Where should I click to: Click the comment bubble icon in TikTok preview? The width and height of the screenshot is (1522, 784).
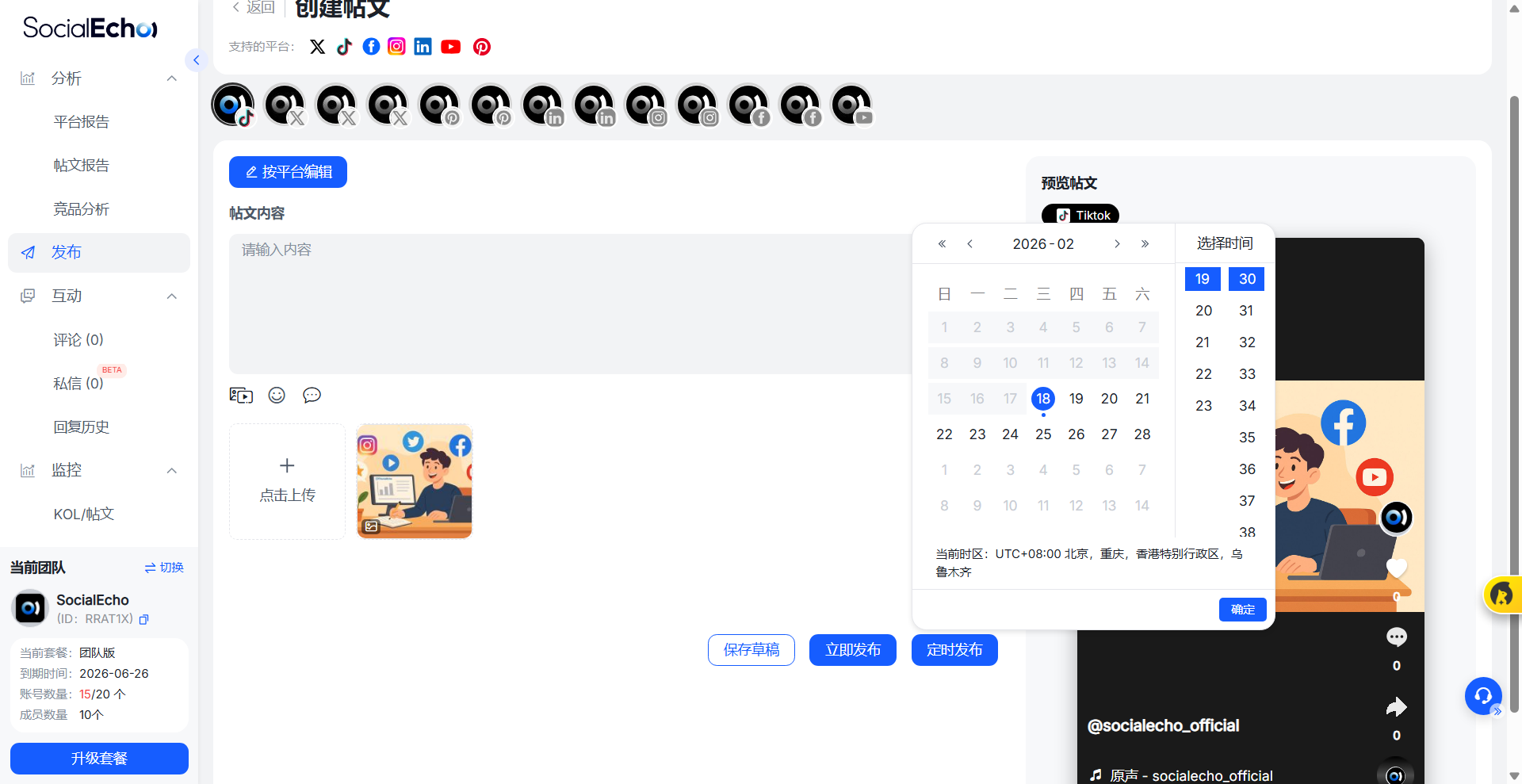1396,637
